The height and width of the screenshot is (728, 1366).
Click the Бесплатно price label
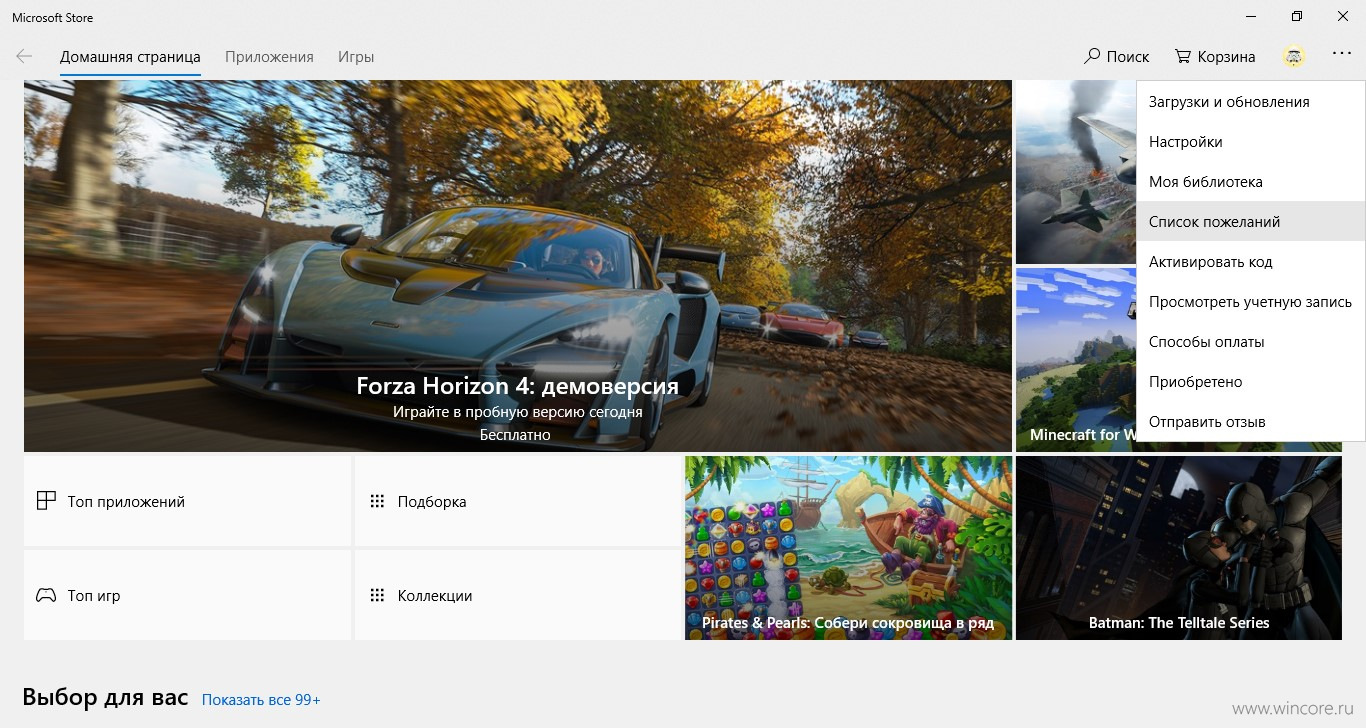click(515, 435)
